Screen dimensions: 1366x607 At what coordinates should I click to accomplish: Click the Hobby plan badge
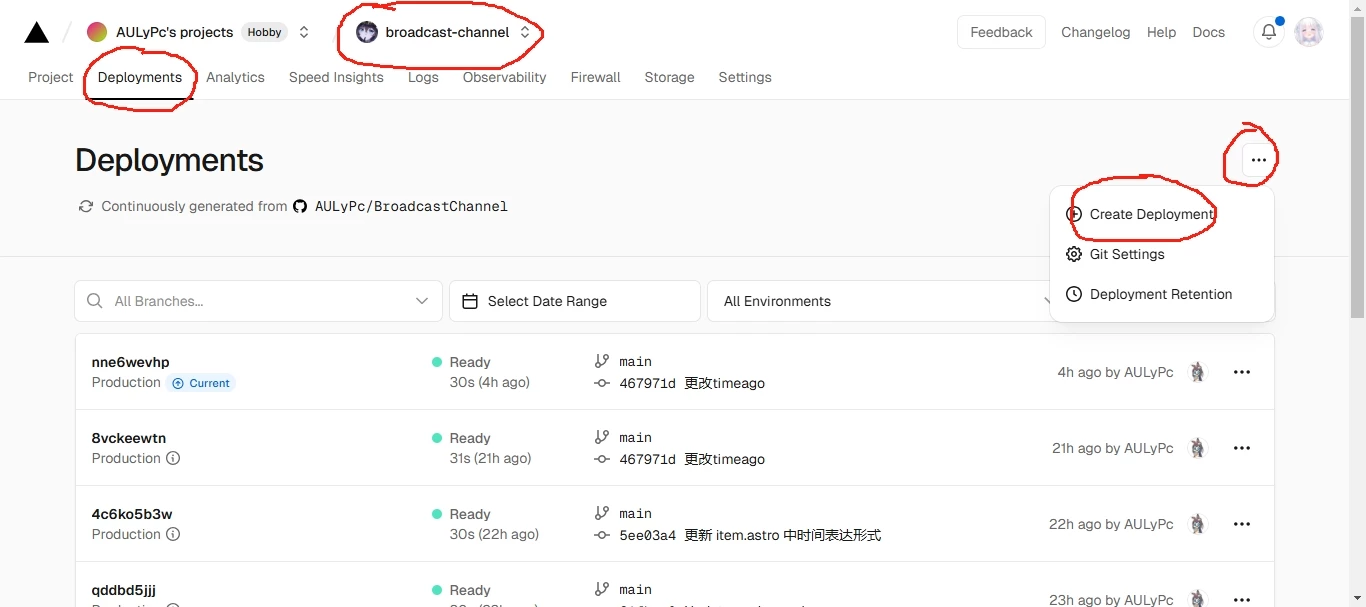tap(264, 32)
